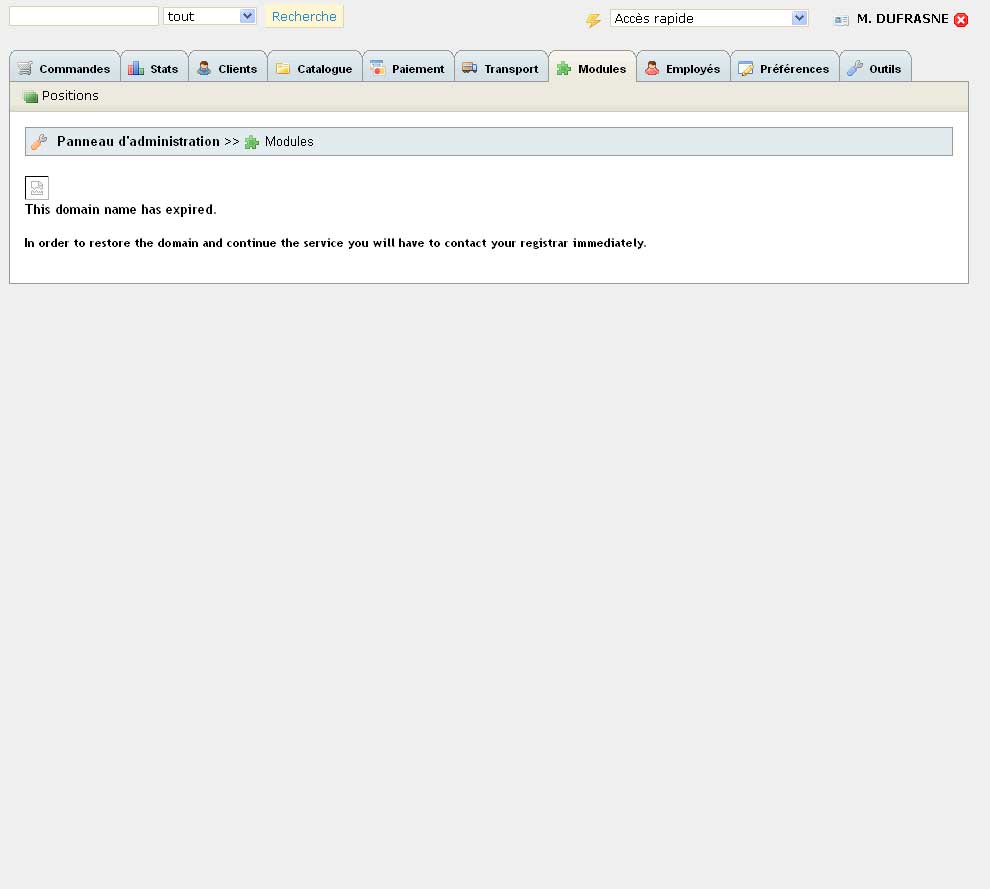Focus the search text field
The height and width of the screenshot is (889, 990).
pos(83,16)
